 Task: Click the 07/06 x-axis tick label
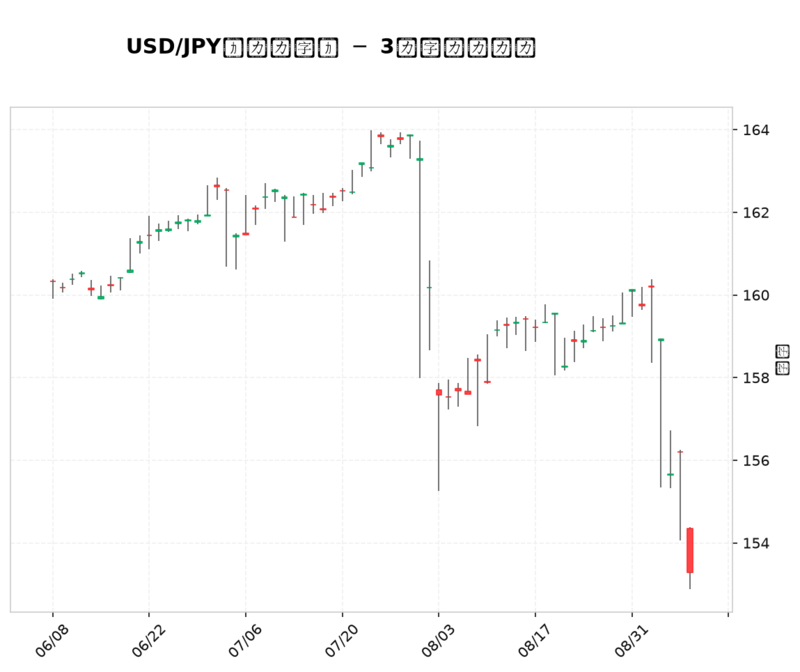tap(245, 640)
